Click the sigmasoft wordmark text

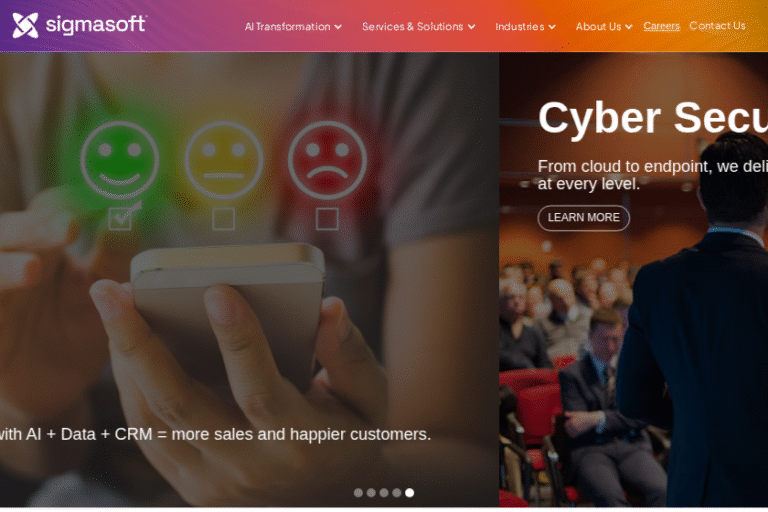point(96,24)
